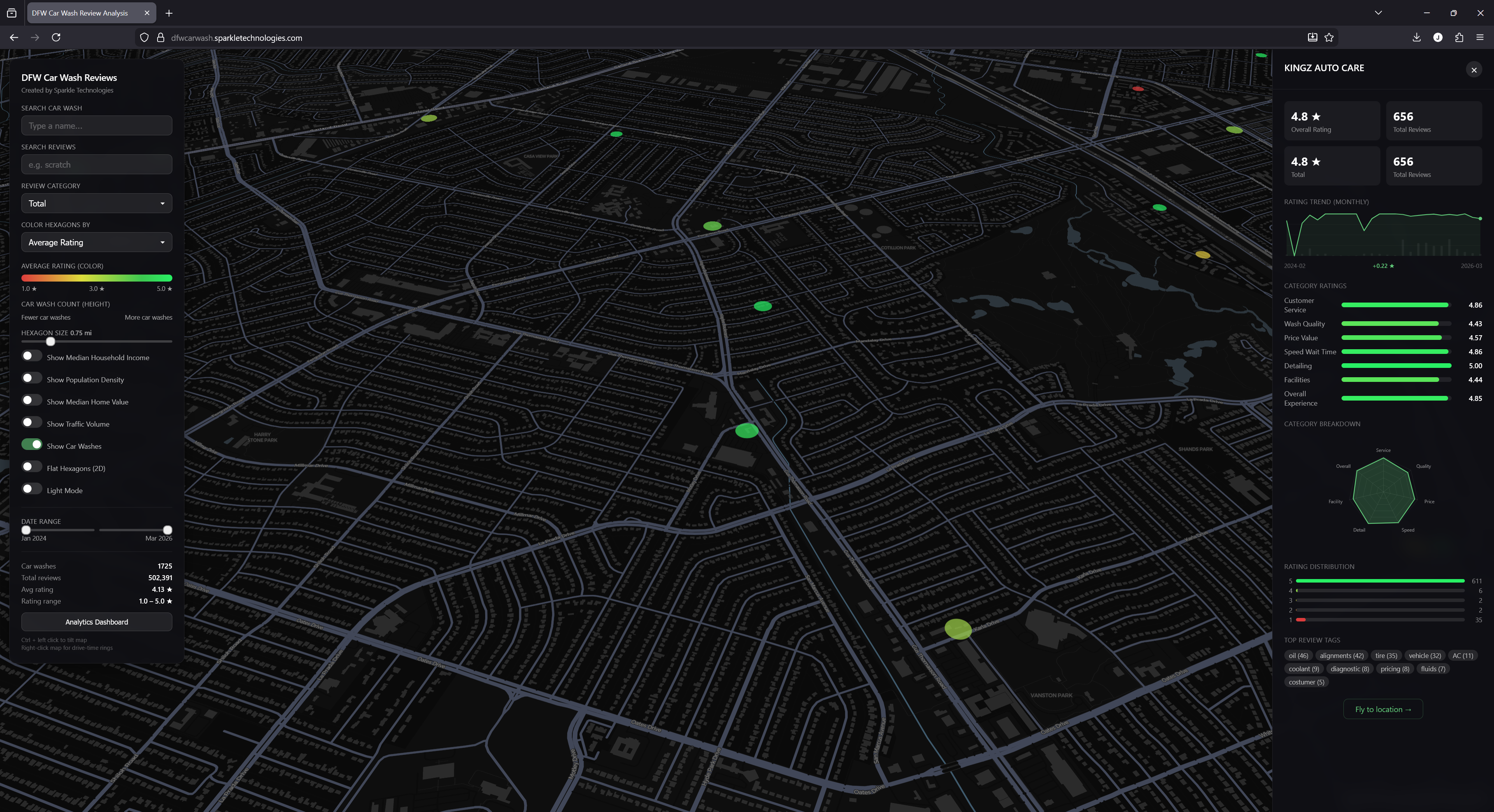Enable Show Population Density
The width and height of the screenshot is (1494, 812).
click(x=32, y=378)
